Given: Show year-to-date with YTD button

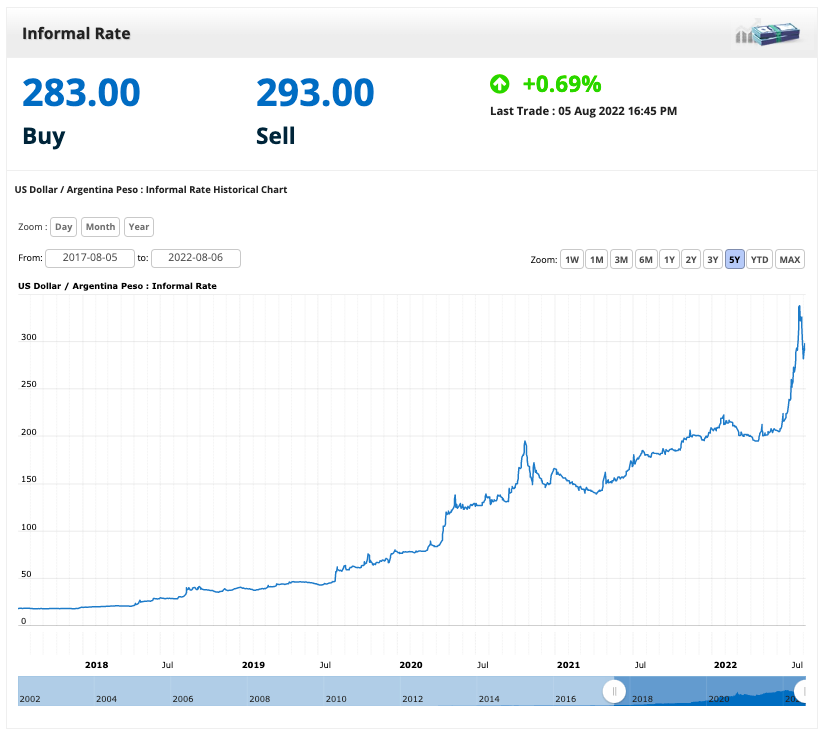Looking at the screenshot, I should pos(760,260).
